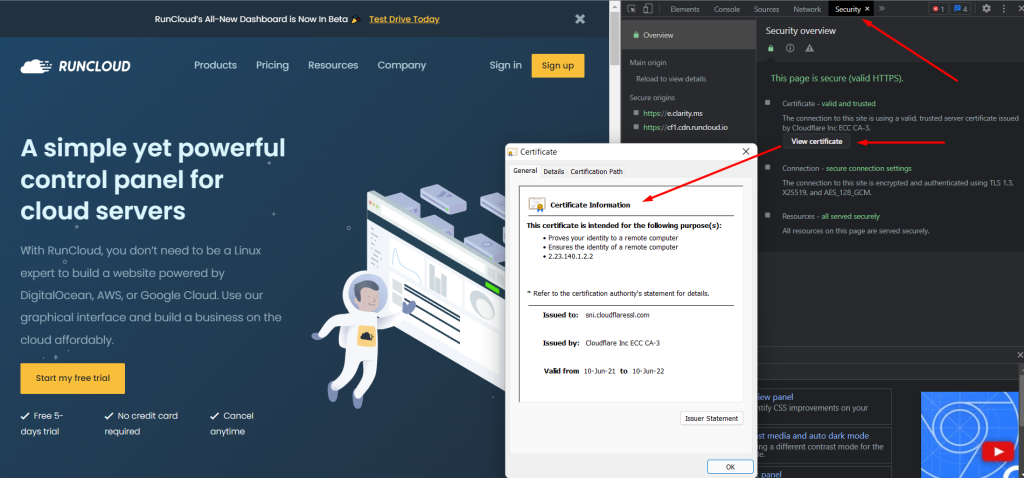
Task: Click OK in the Certificate dialog
Action: tap(730, 466)
